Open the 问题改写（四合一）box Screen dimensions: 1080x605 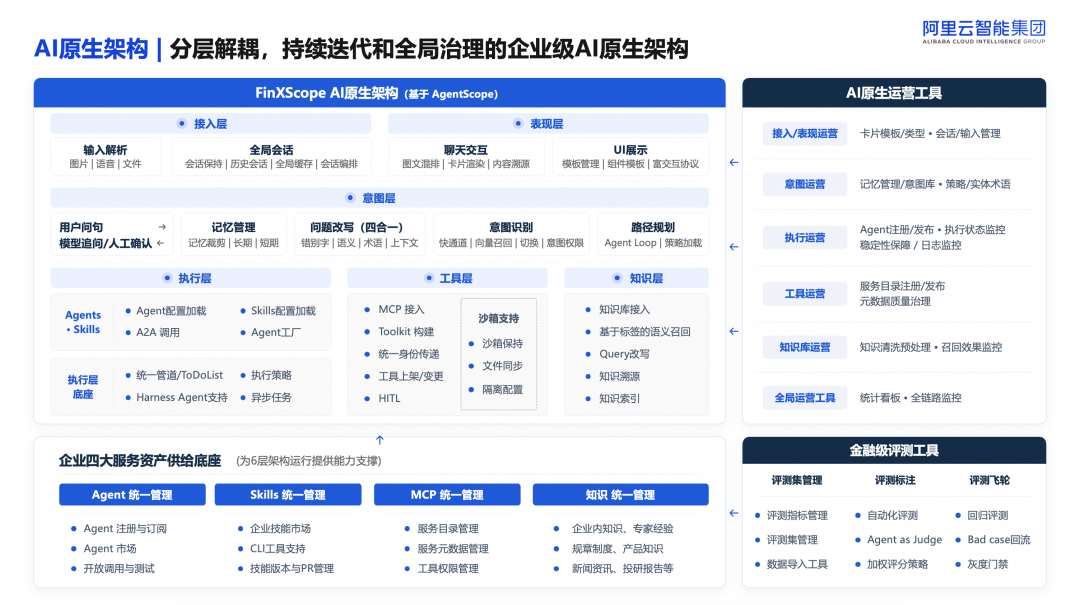pos(360,234)
